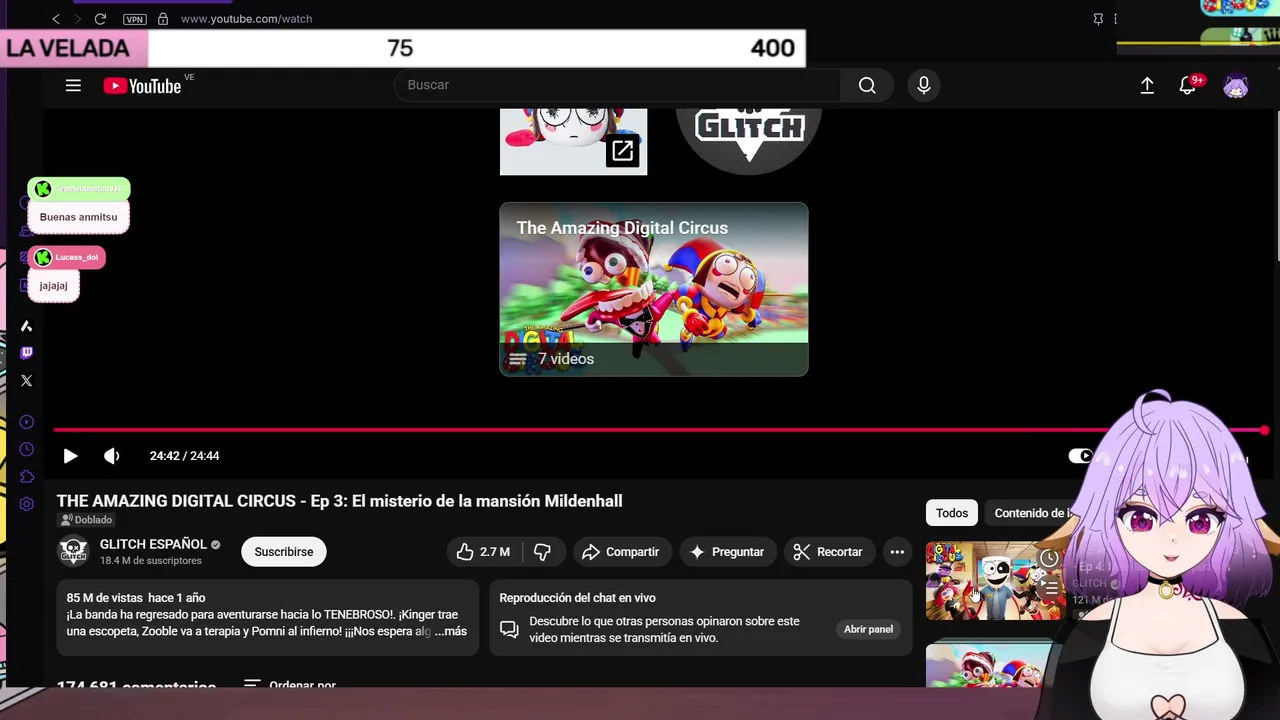Select the Todos chip
This screenshot has width=1280, height=720.
[952, 513]
